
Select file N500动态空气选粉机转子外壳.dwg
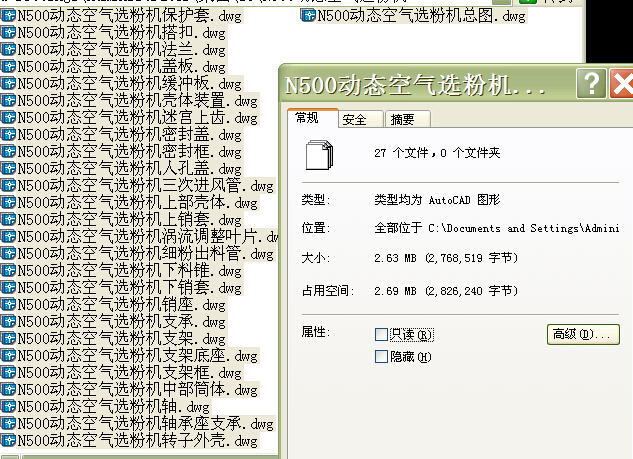[x=129, y=440]
